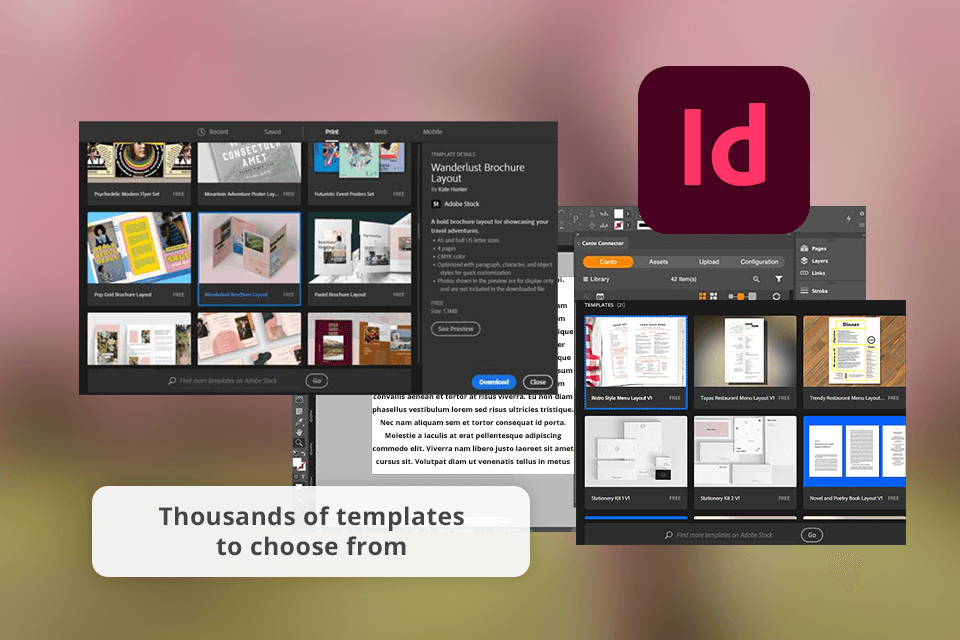Click the Canto refresh icon

(x=776, y=296)
